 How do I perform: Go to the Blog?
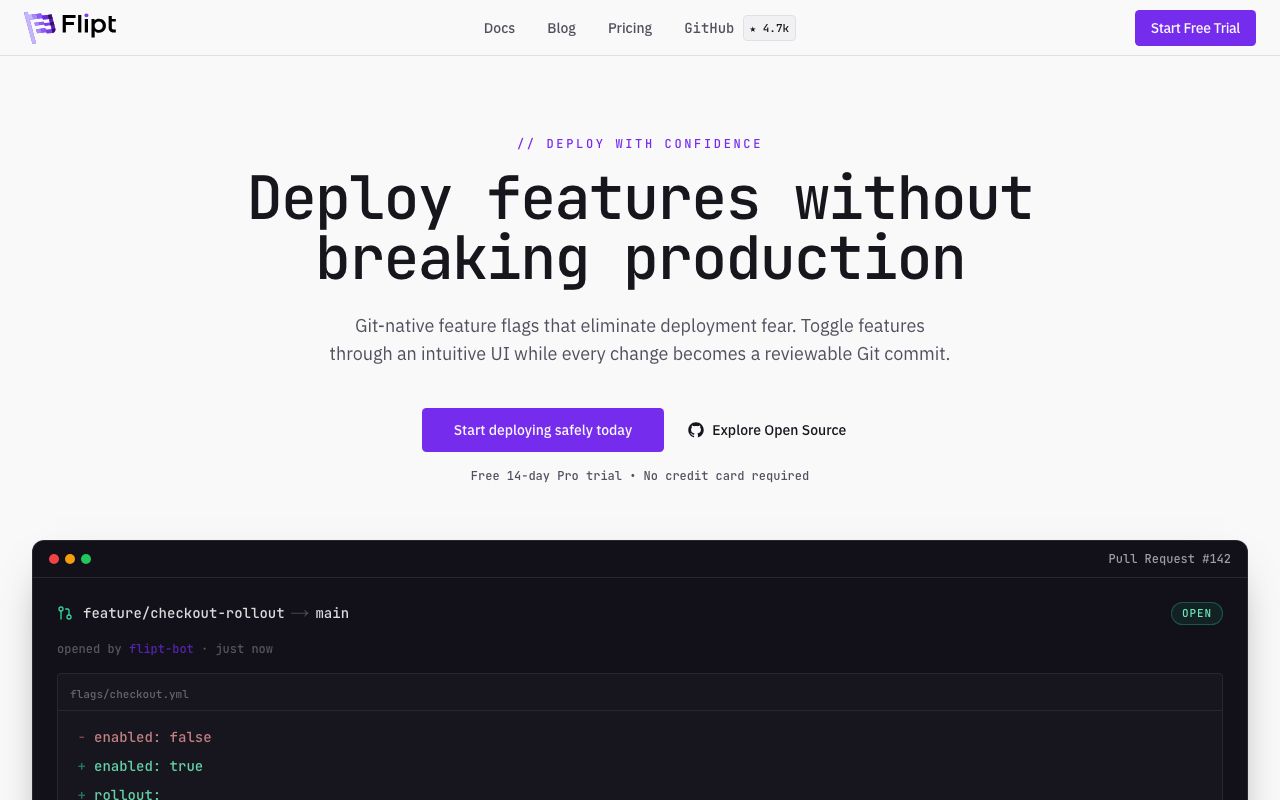(561, 28)
